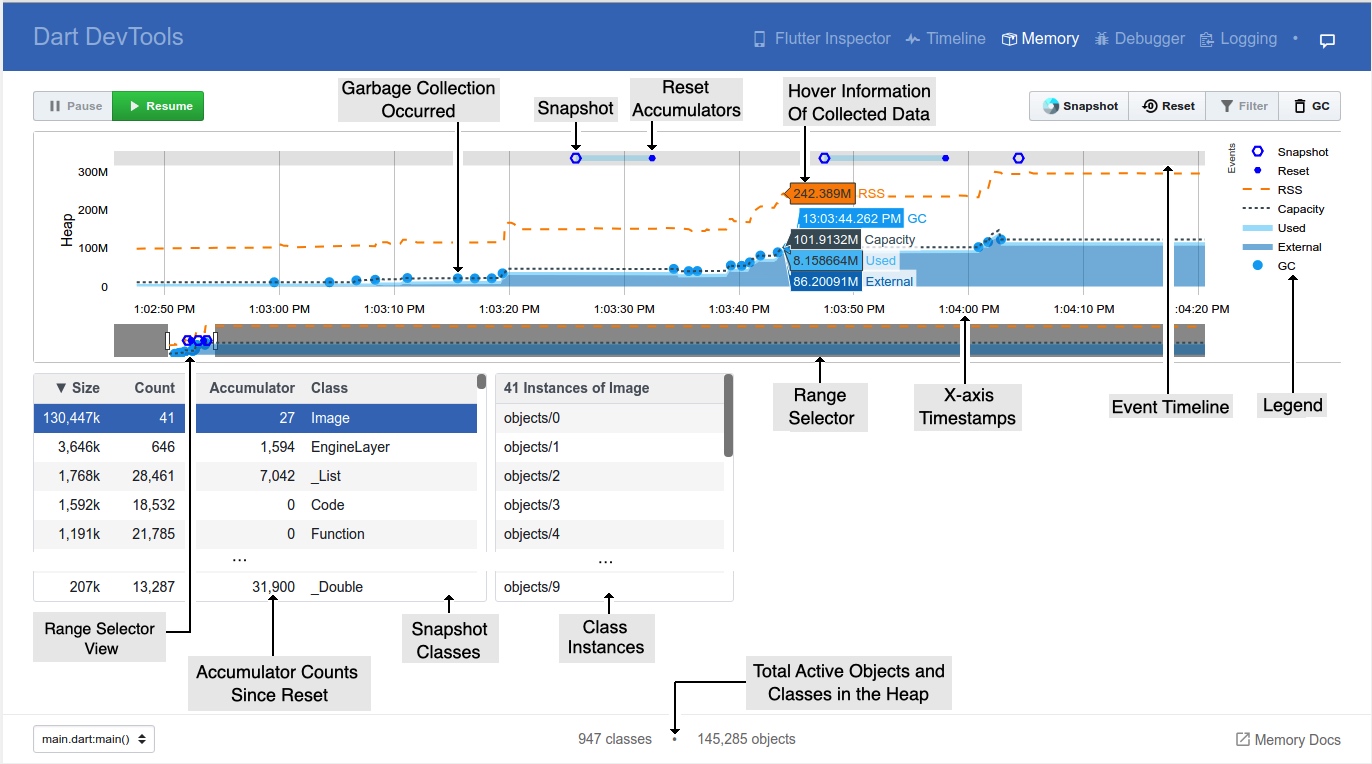Click the feedback speech bubble icon

pyautogui.click(x=1327, y=41)
